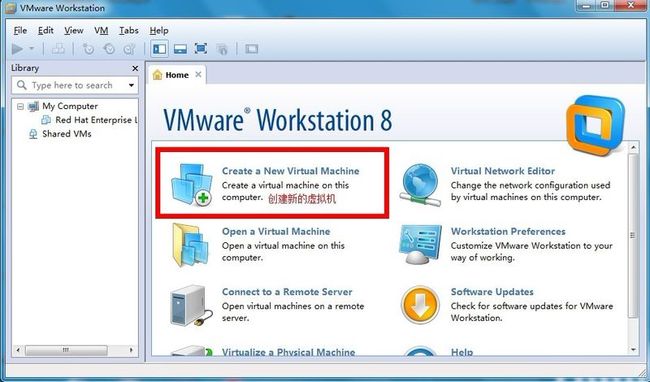The image size is (650, 382).
Task: Close the Home tab
Action: (198, 75)
